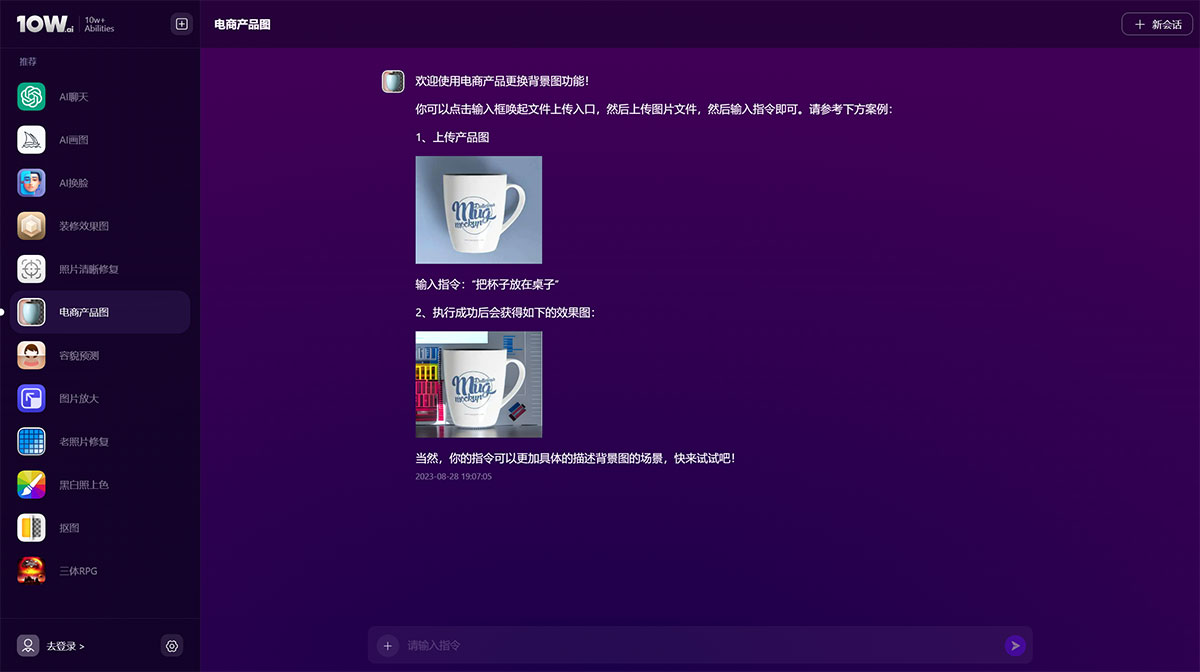Select the 抠图 cutout tool icon
This screenshot has width=1200, height=672.
31,527
